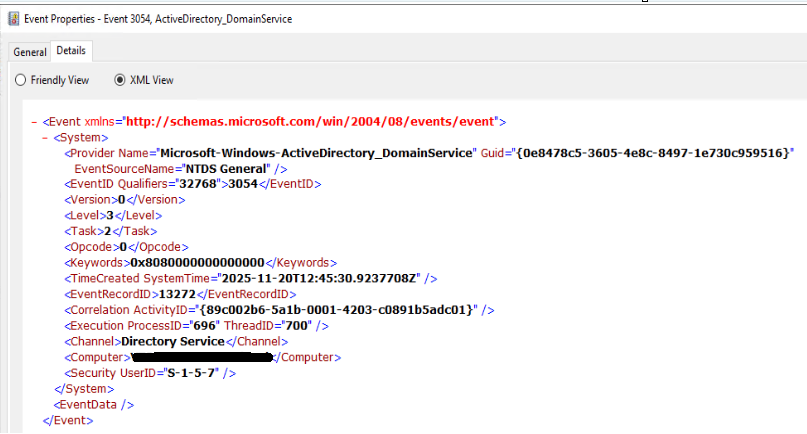The image size is (807, 434).
Task: Click the Level element with value 3
Action: 113,216
